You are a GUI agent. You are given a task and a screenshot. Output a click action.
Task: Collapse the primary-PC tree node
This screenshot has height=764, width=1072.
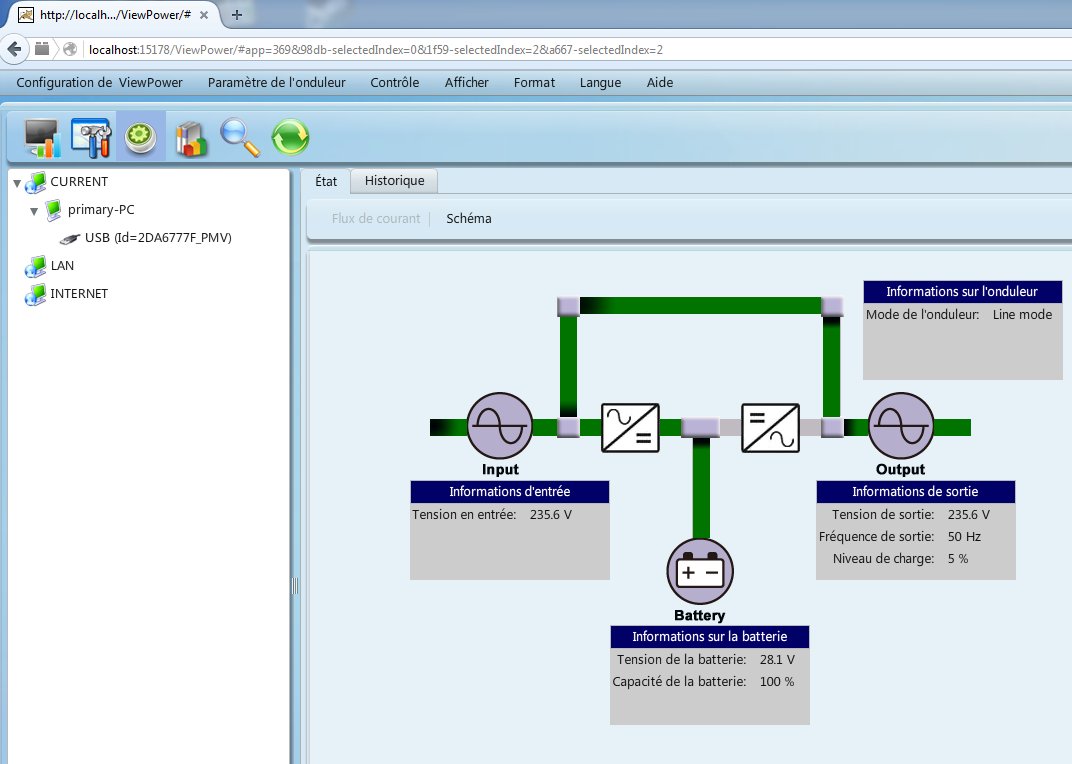pos(34,210)
